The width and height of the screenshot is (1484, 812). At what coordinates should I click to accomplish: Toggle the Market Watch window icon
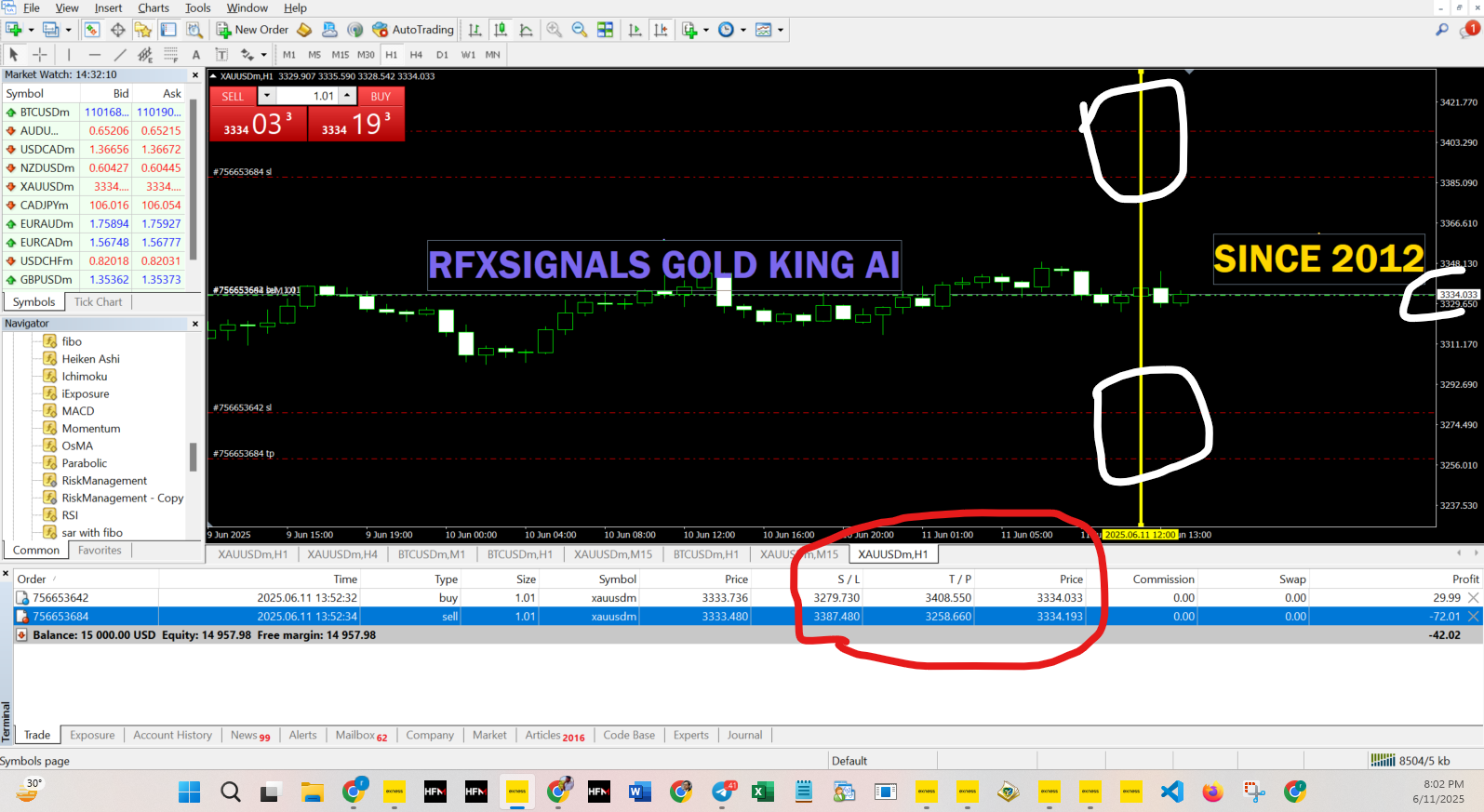(x=92, y=30)
